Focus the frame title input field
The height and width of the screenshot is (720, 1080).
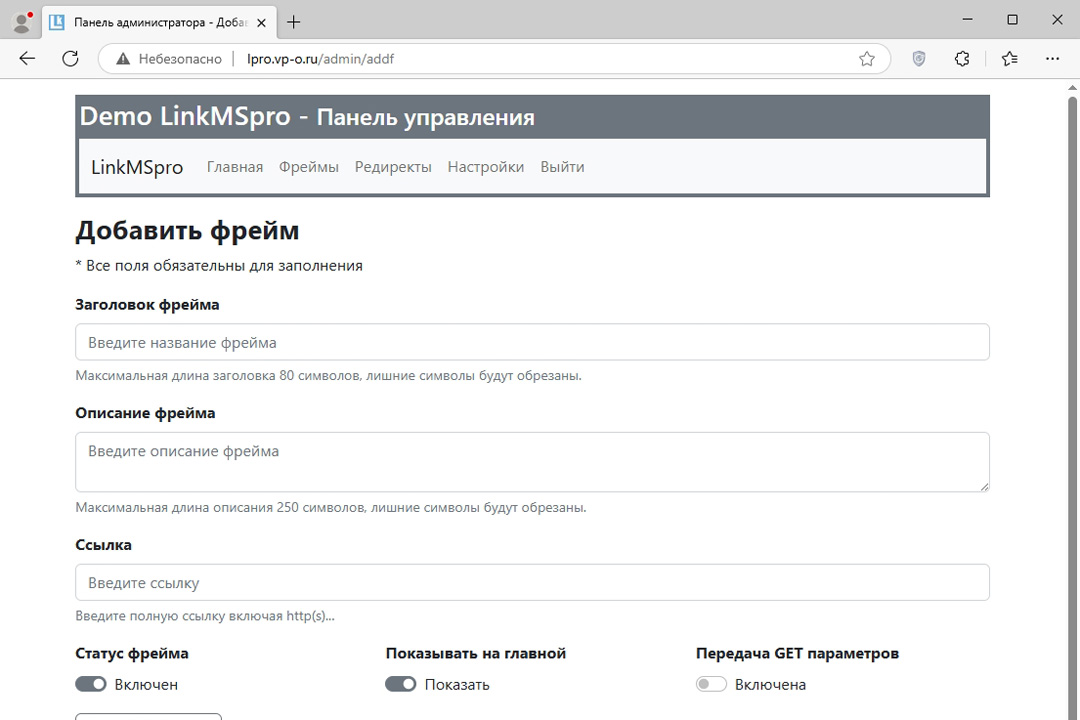(x=532, y=342)
